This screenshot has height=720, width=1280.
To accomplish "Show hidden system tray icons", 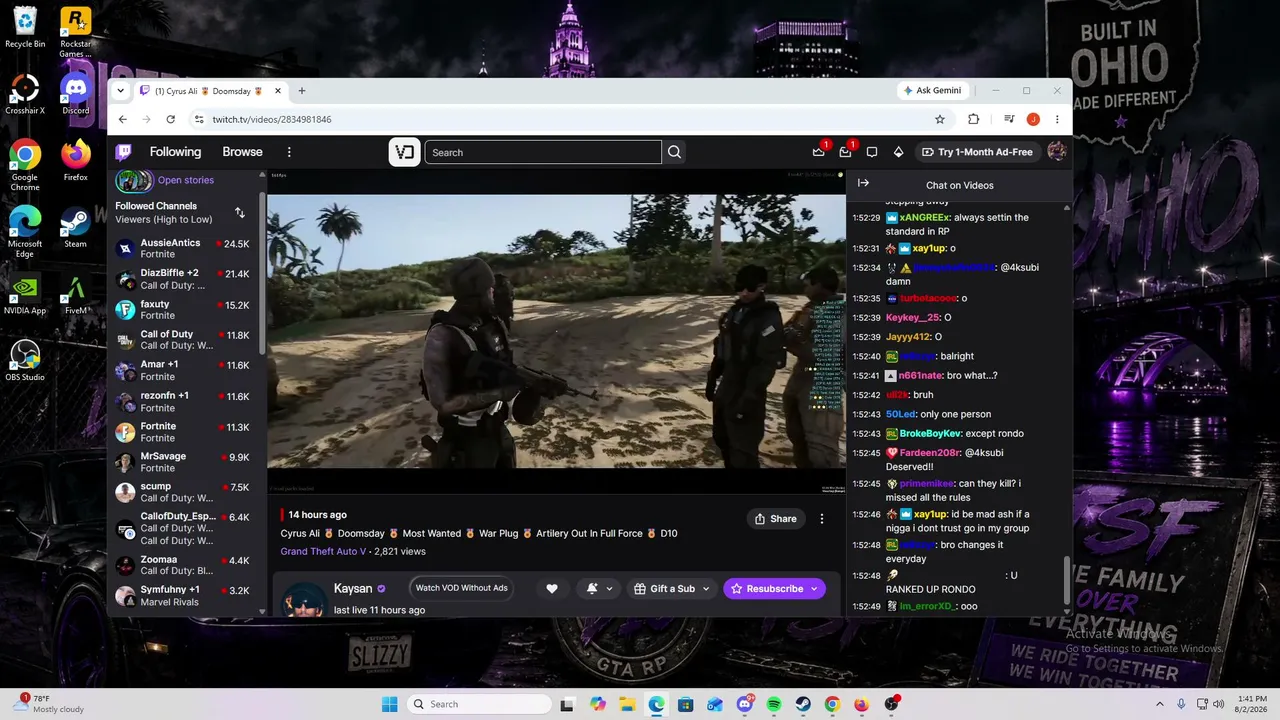I will click(1160, 704).
